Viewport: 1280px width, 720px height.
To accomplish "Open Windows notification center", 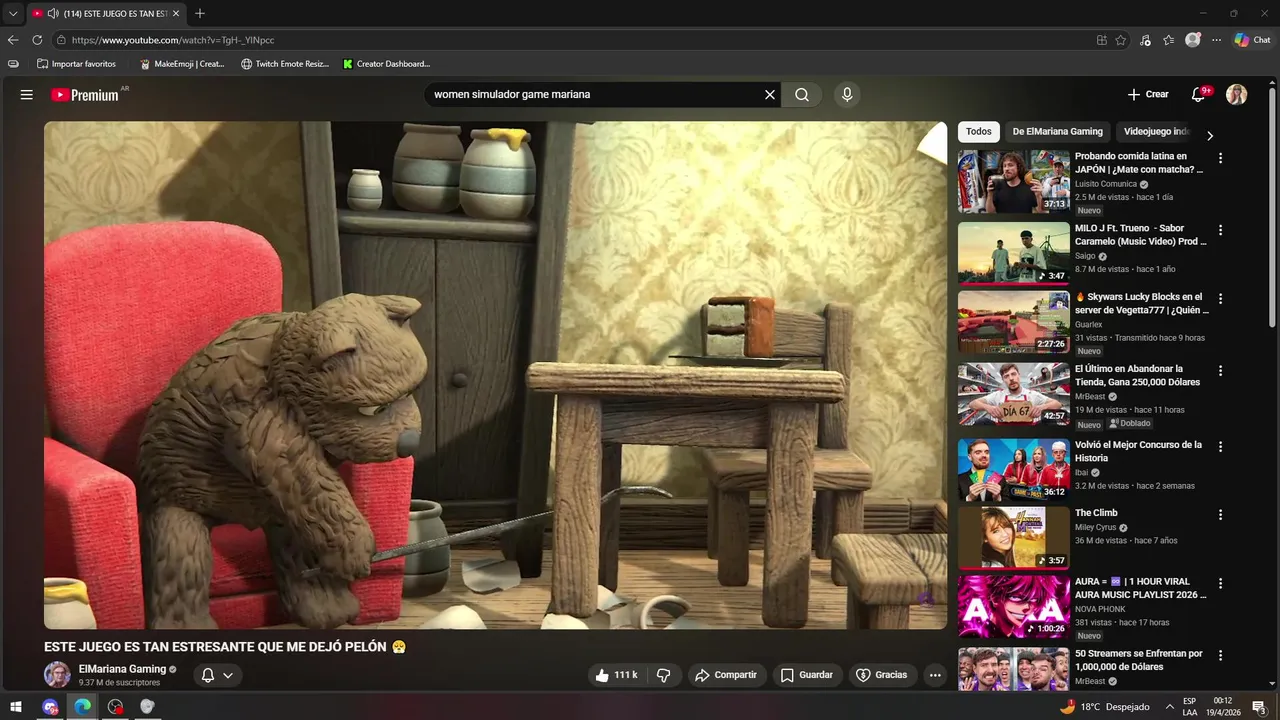I will 1259,707.
